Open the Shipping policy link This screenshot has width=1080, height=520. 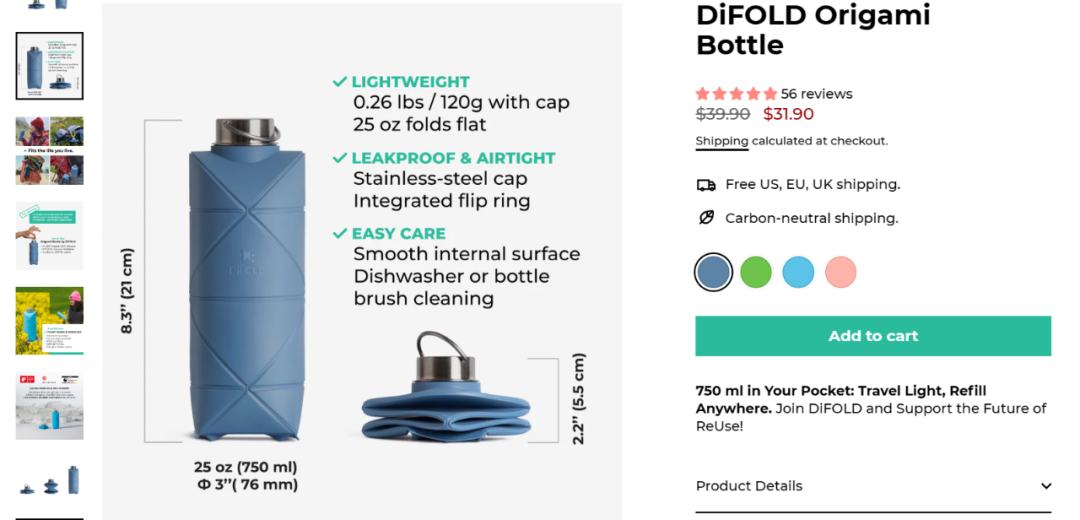click(x=722, y=141)
